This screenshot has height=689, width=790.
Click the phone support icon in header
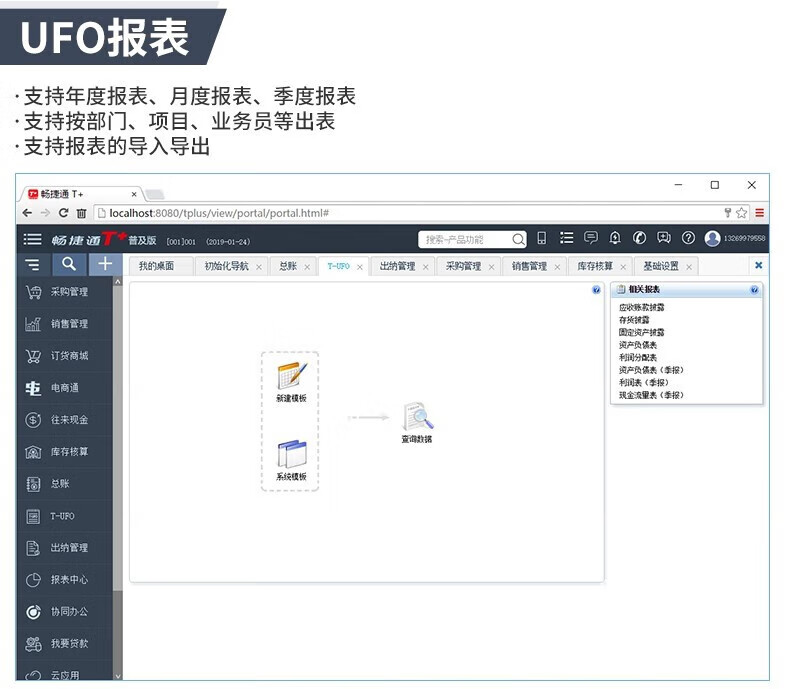pyautogui.click(x=639, y=237)
